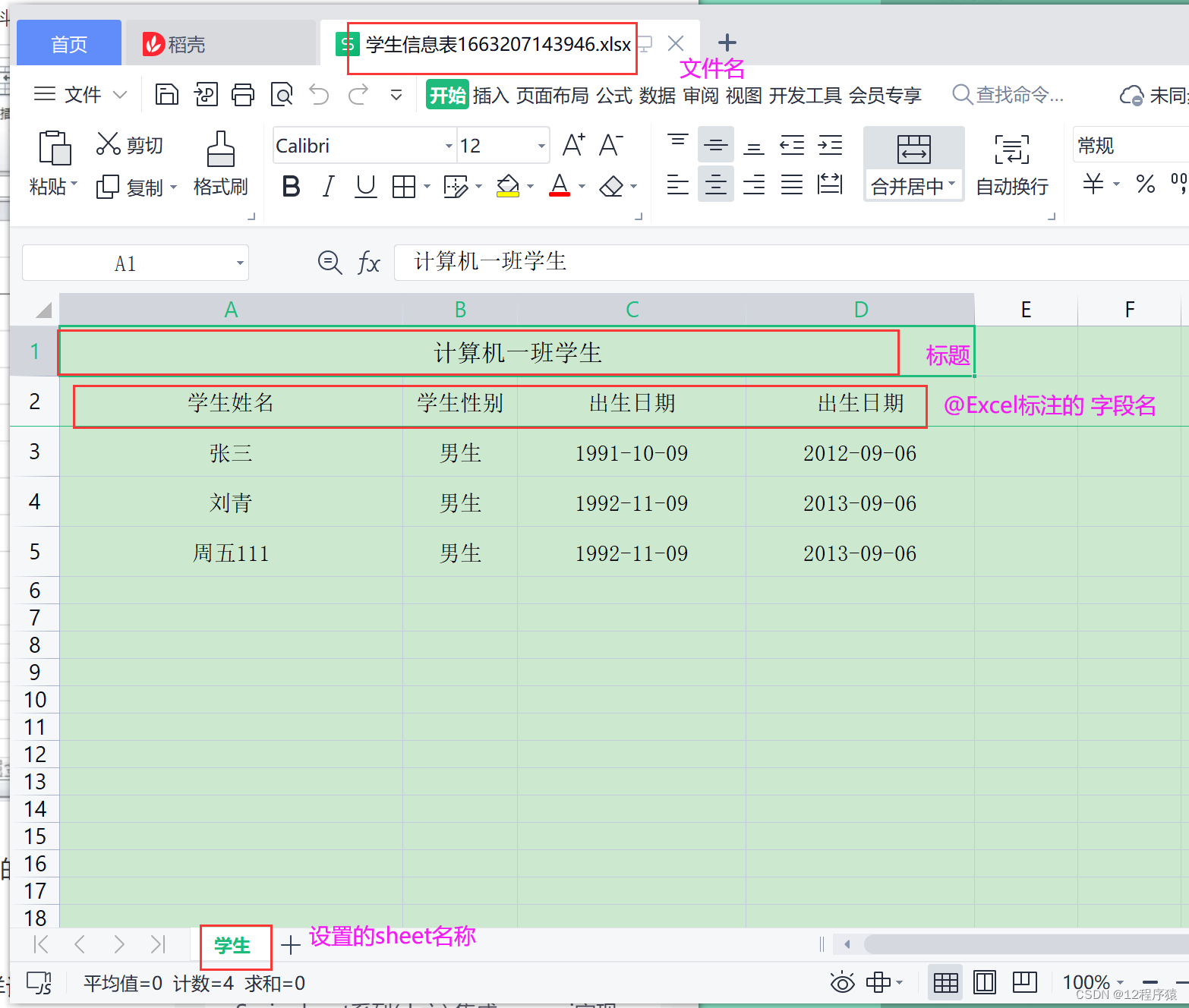Screen dimensions: 1189x1008
Task: Click the Copy icon
Action: pyautogui.click(x=108, y=186)
